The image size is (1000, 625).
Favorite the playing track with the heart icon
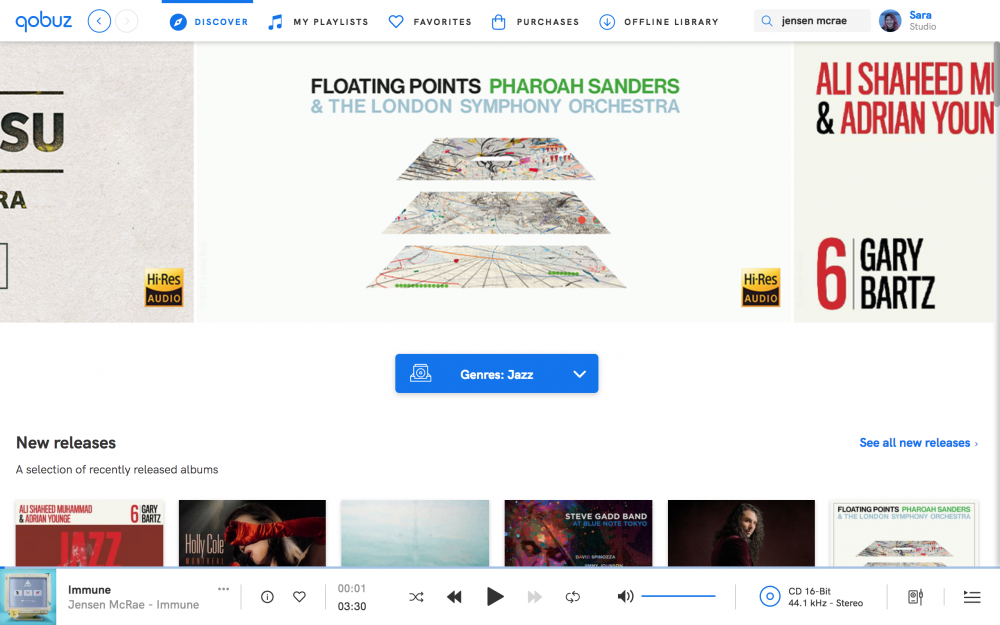coord(299,596)
